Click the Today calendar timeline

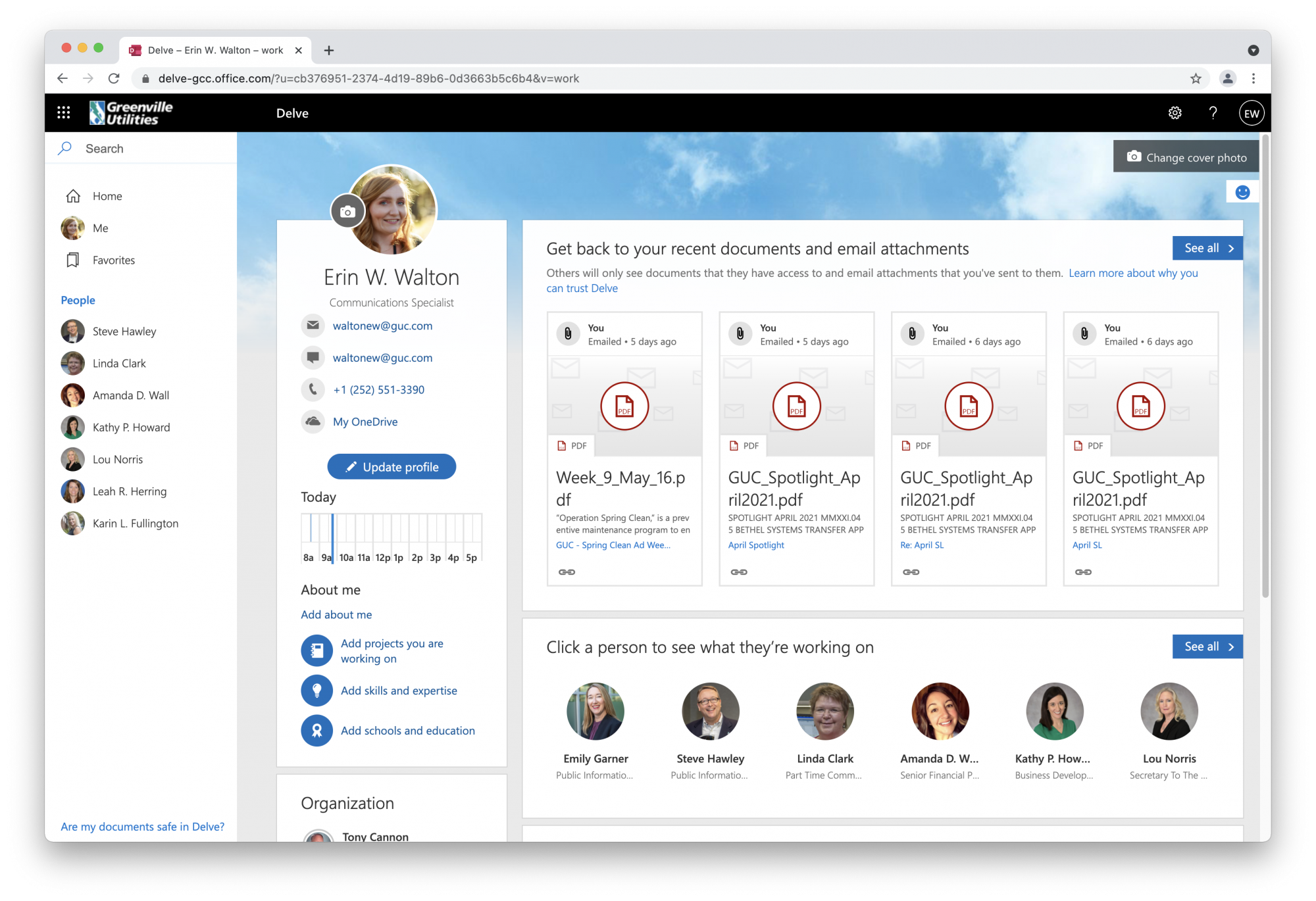click(392, 539)
